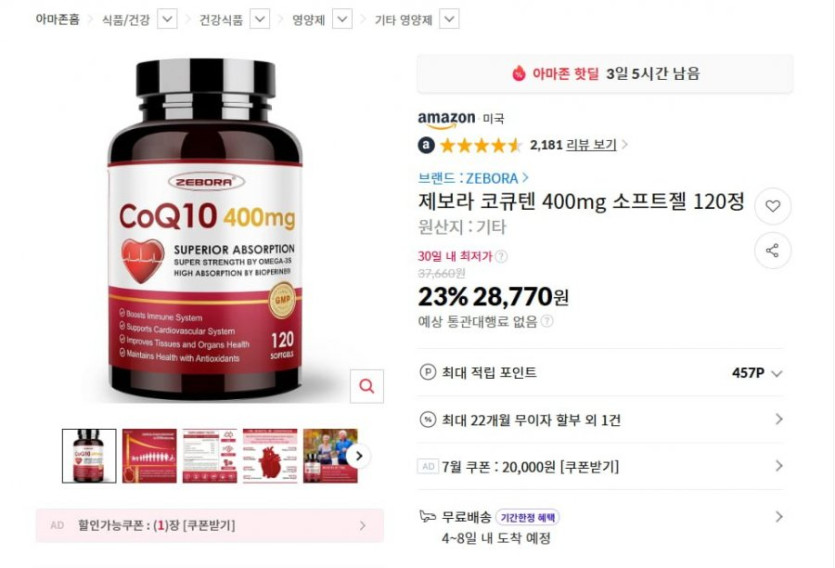Click the help icon beside 예상 통관대행료 없음
The width and height of the screenshot is (835, 568).
click(547, 321)
